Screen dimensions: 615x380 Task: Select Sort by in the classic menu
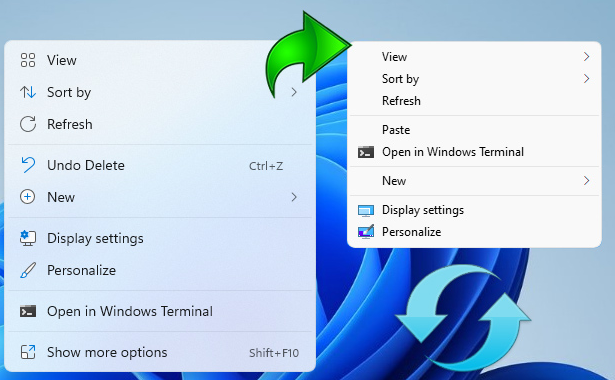474,79
